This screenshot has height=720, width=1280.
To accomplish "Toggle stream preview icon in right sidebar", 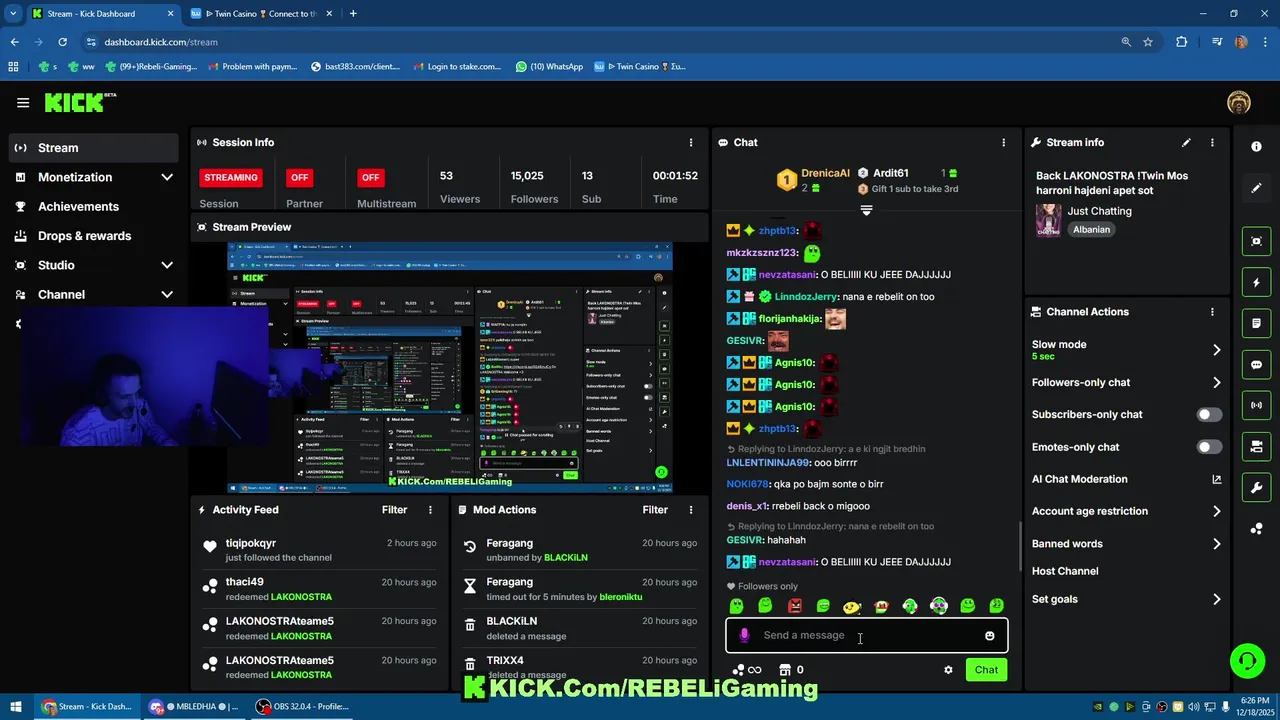I will click(1256, 241).
